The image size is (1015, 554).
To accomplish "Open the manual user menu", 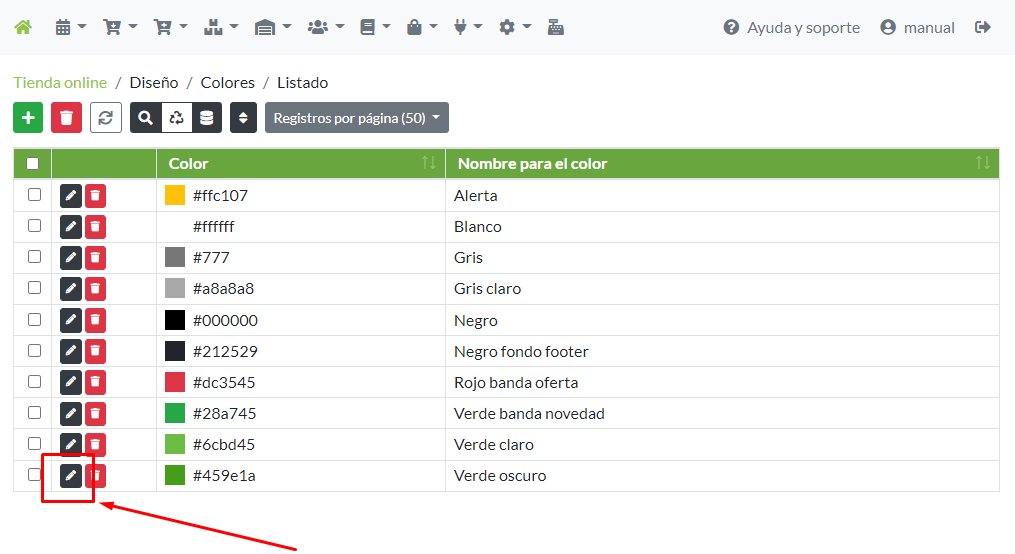I will point(917,27).
